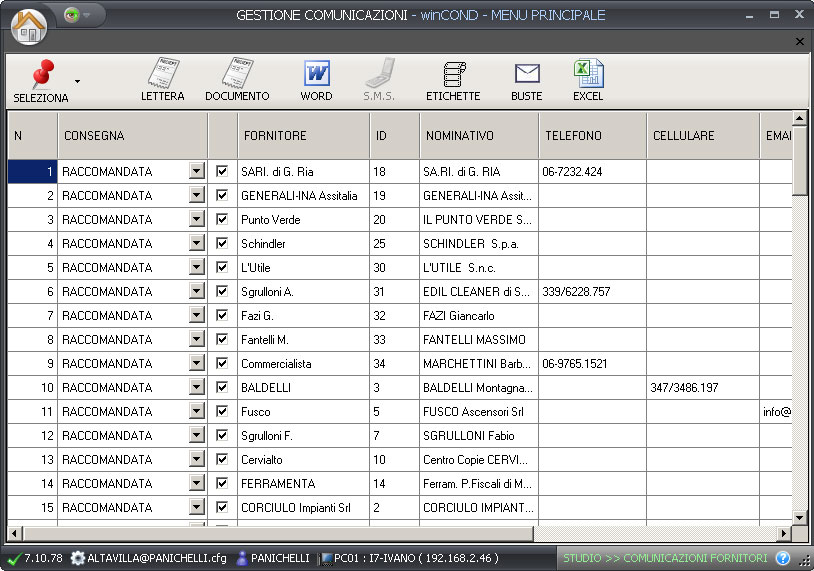
Task: Click the DOCUMENTO toolbar icon
Action: coord(237,80)
